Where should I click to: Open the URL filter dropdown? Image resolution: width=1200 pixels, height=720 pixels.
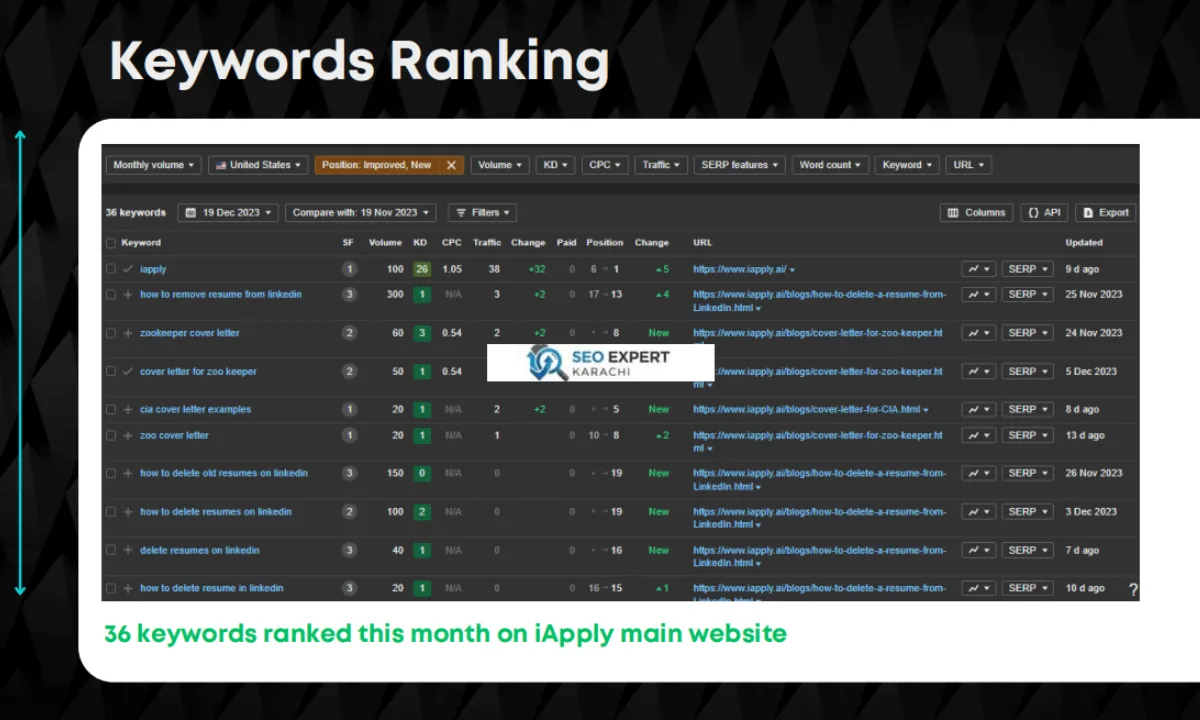pos(969,165)
